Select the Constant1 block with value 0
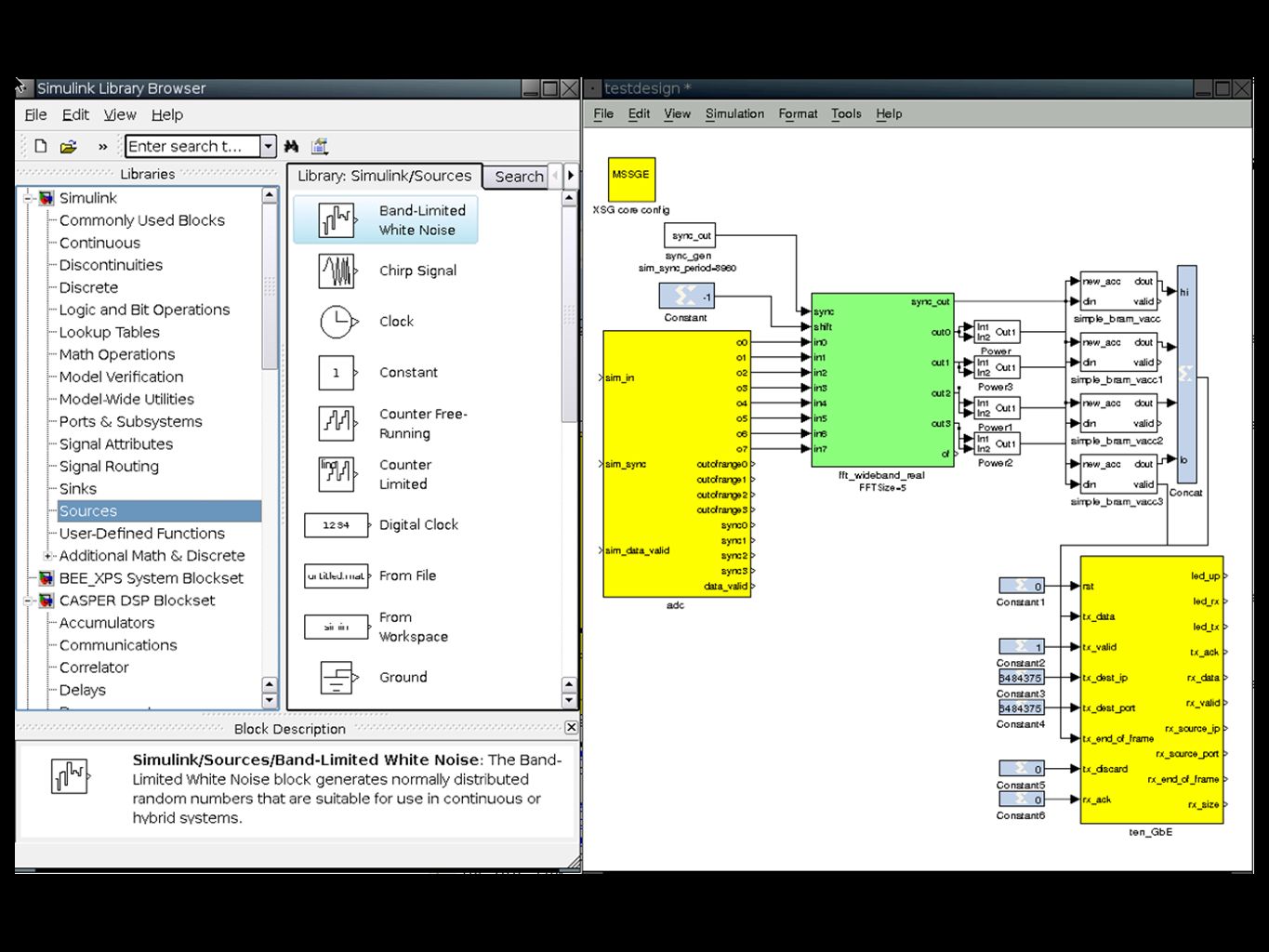Screen dimensions: 1269x952 click(x=1022, y=586)
